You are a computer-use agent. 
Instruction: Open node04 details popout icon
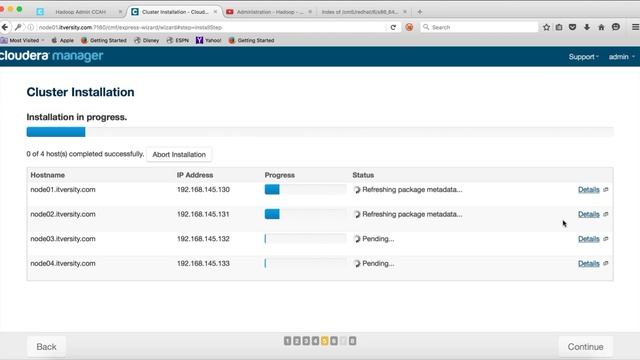point(606,263)
